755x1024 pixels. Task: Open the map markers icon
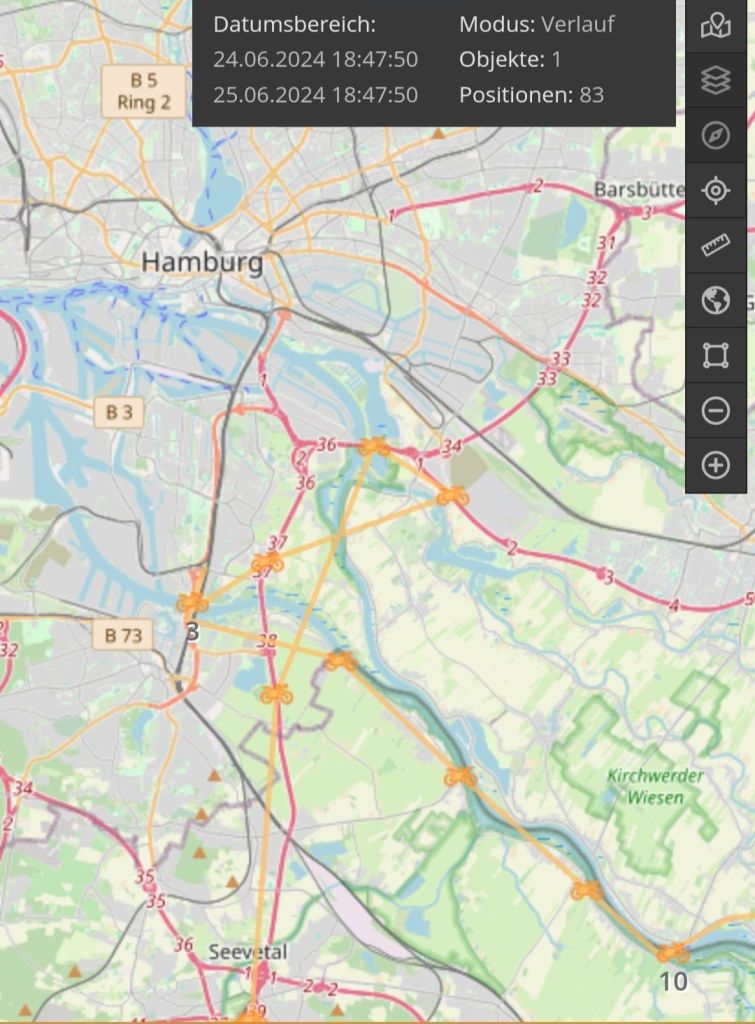point(715,26)
